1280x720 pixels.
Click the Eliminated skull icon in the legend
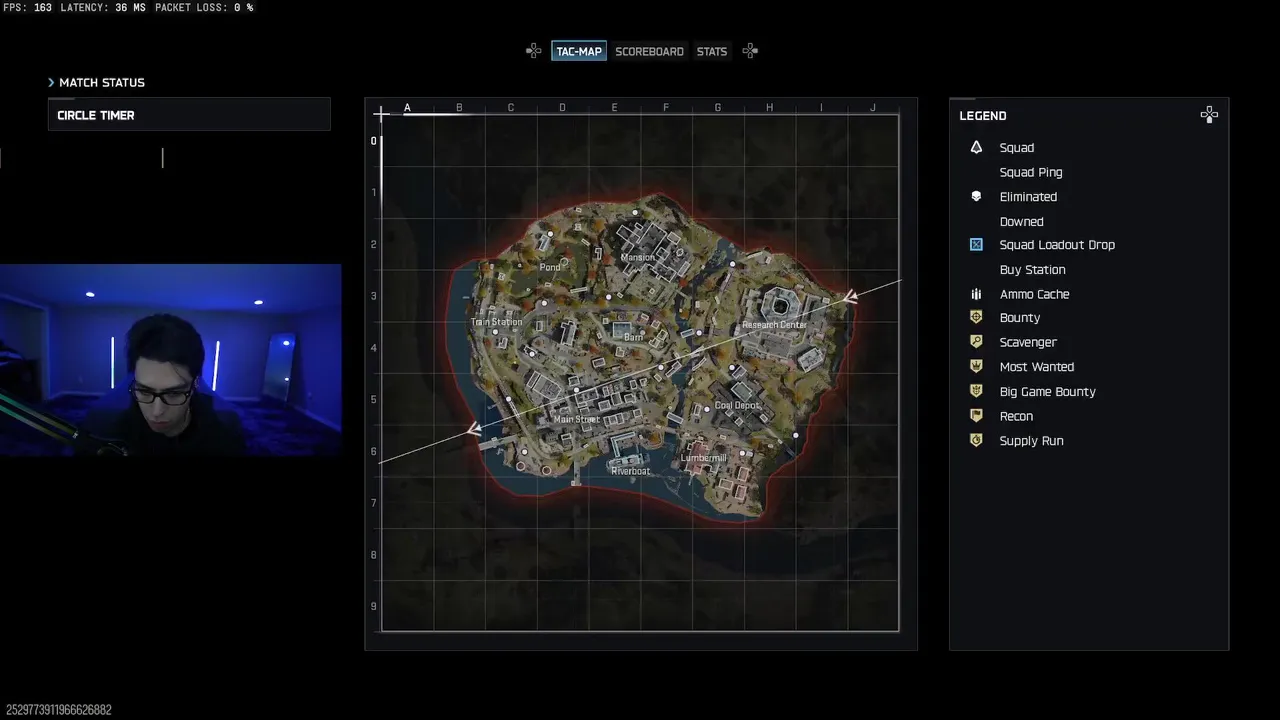976,196
